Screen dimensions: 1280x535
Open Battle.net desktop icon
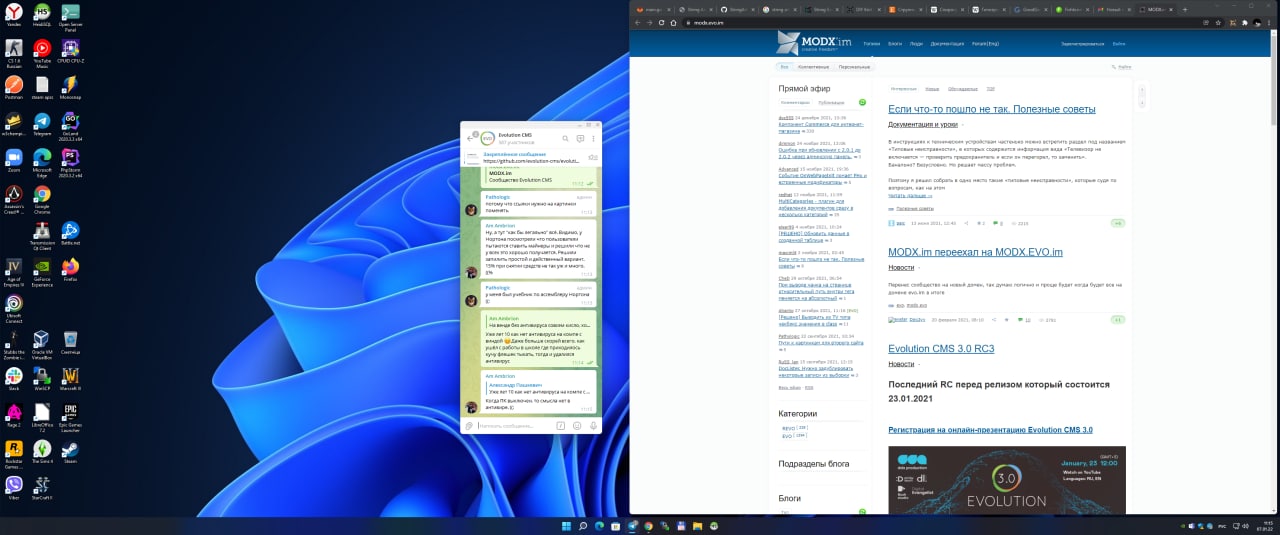(70, 234)
